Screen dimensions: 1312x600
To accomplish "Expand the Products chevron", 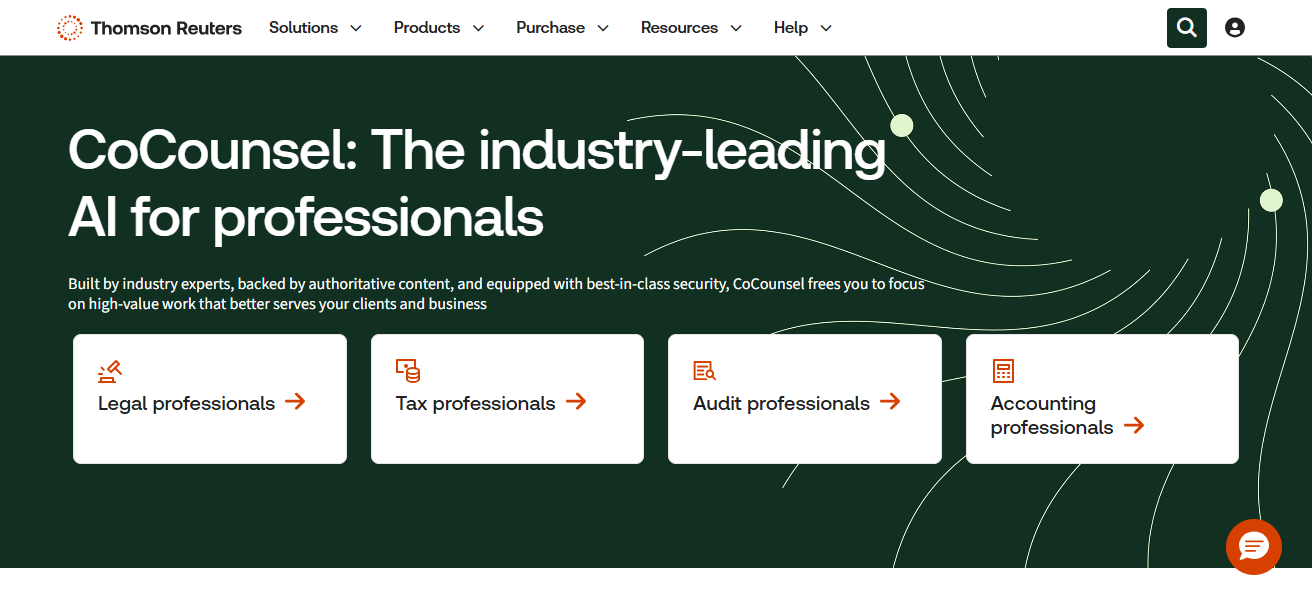I will (x=478, y=29).
